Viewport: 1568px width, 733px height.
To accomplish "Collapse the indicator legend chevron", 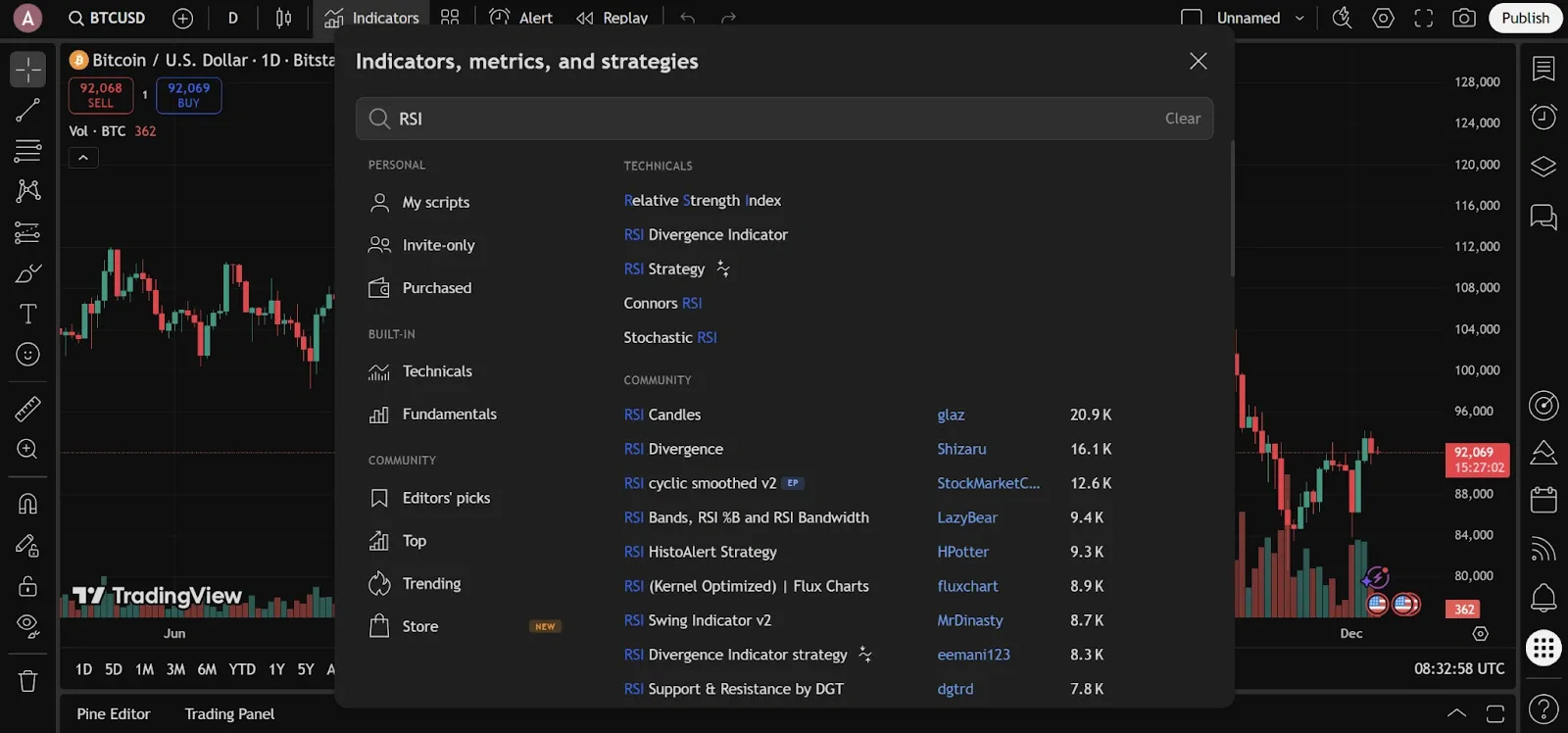I will [83, 158].
